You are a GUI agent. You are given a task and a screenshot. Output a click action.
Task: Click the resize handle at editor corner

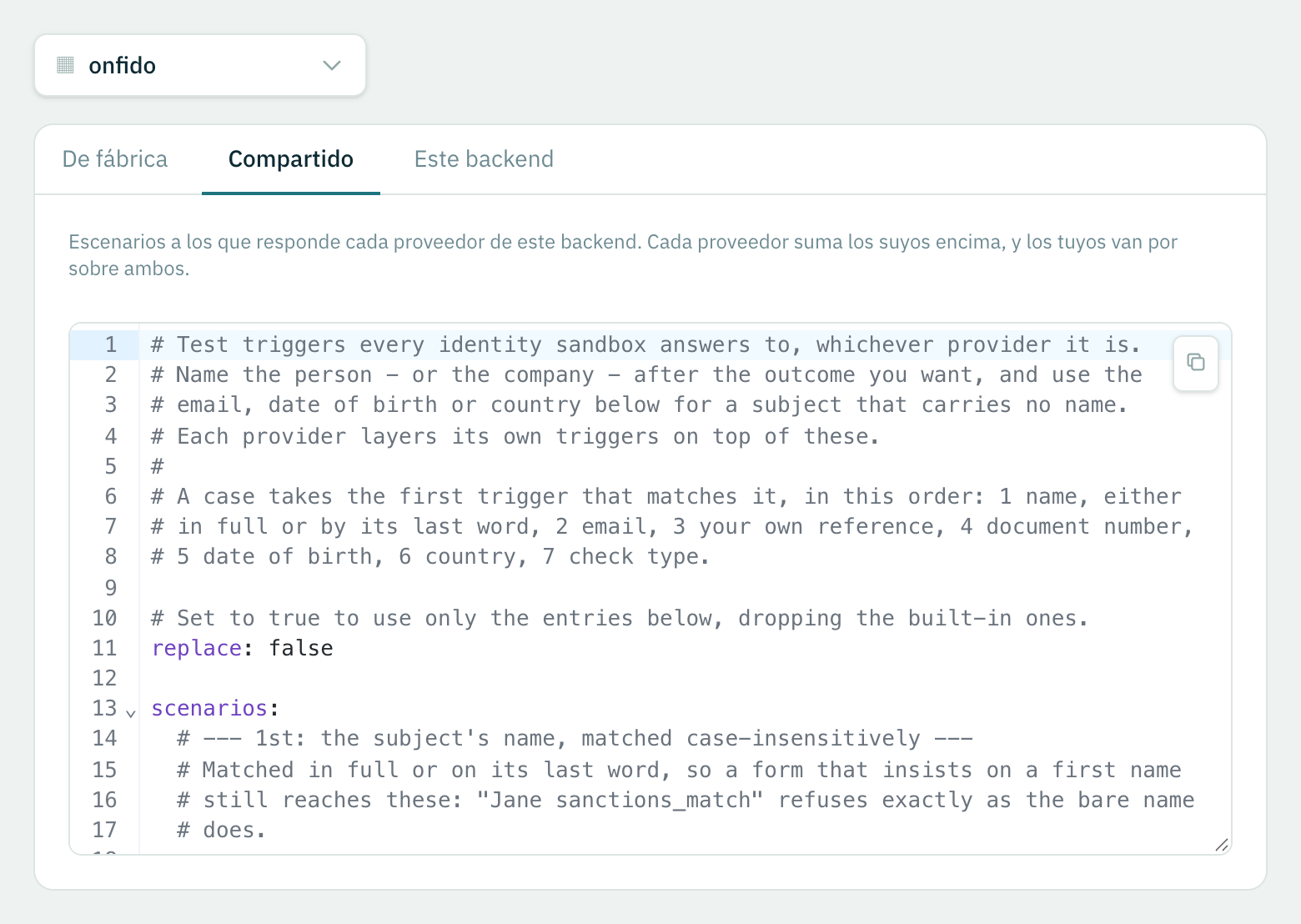coord(1222,845)
